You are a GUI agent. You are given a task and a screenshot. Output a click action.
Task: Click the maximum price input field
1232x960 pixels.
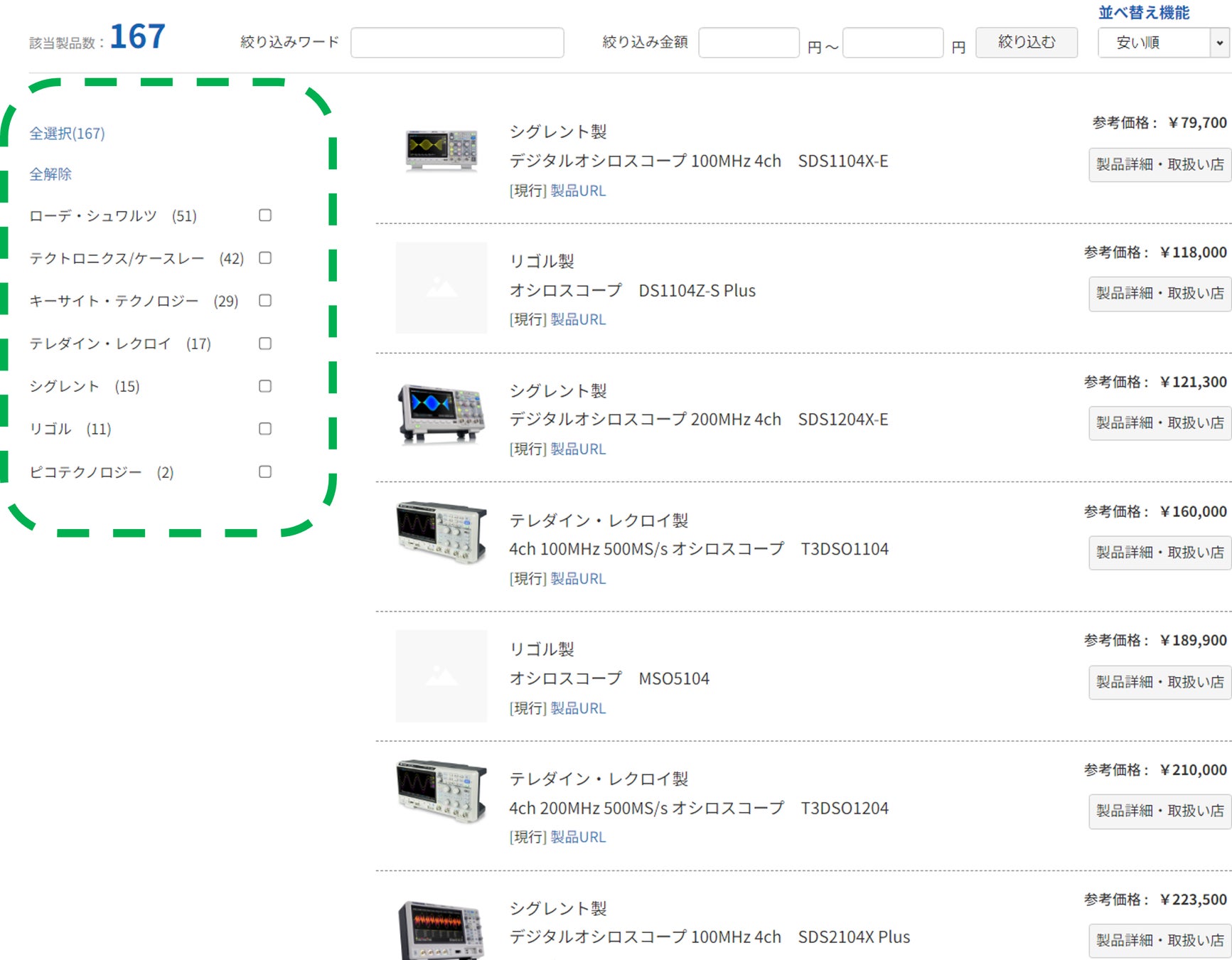[x=893, y=43]
